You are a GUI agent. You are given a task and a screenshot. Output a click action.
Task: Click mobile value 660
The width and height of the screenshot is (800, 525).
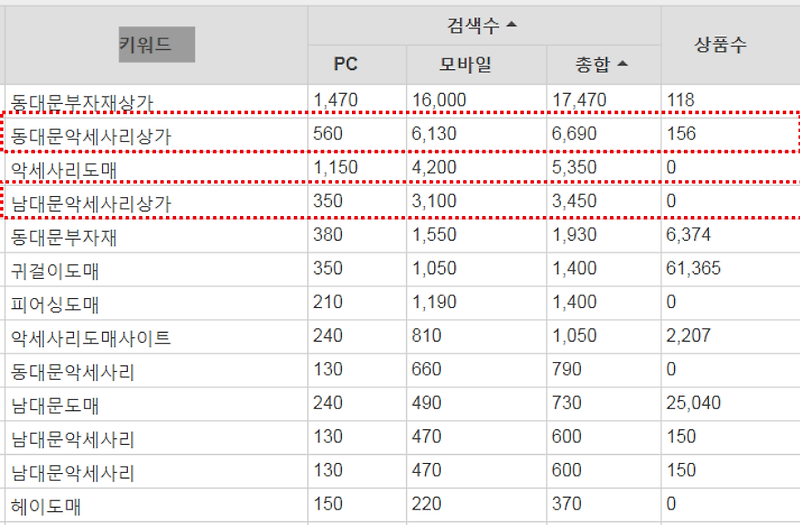click(426, 369)
